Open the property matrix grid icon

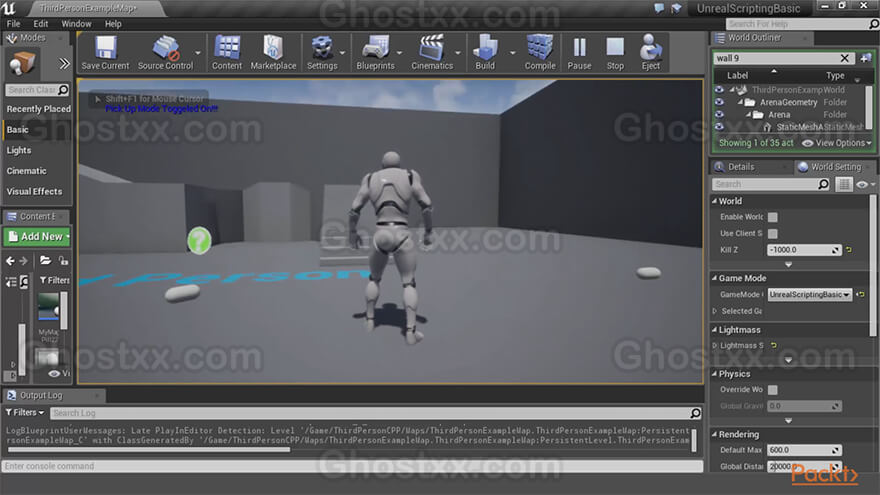pos(844,184)
